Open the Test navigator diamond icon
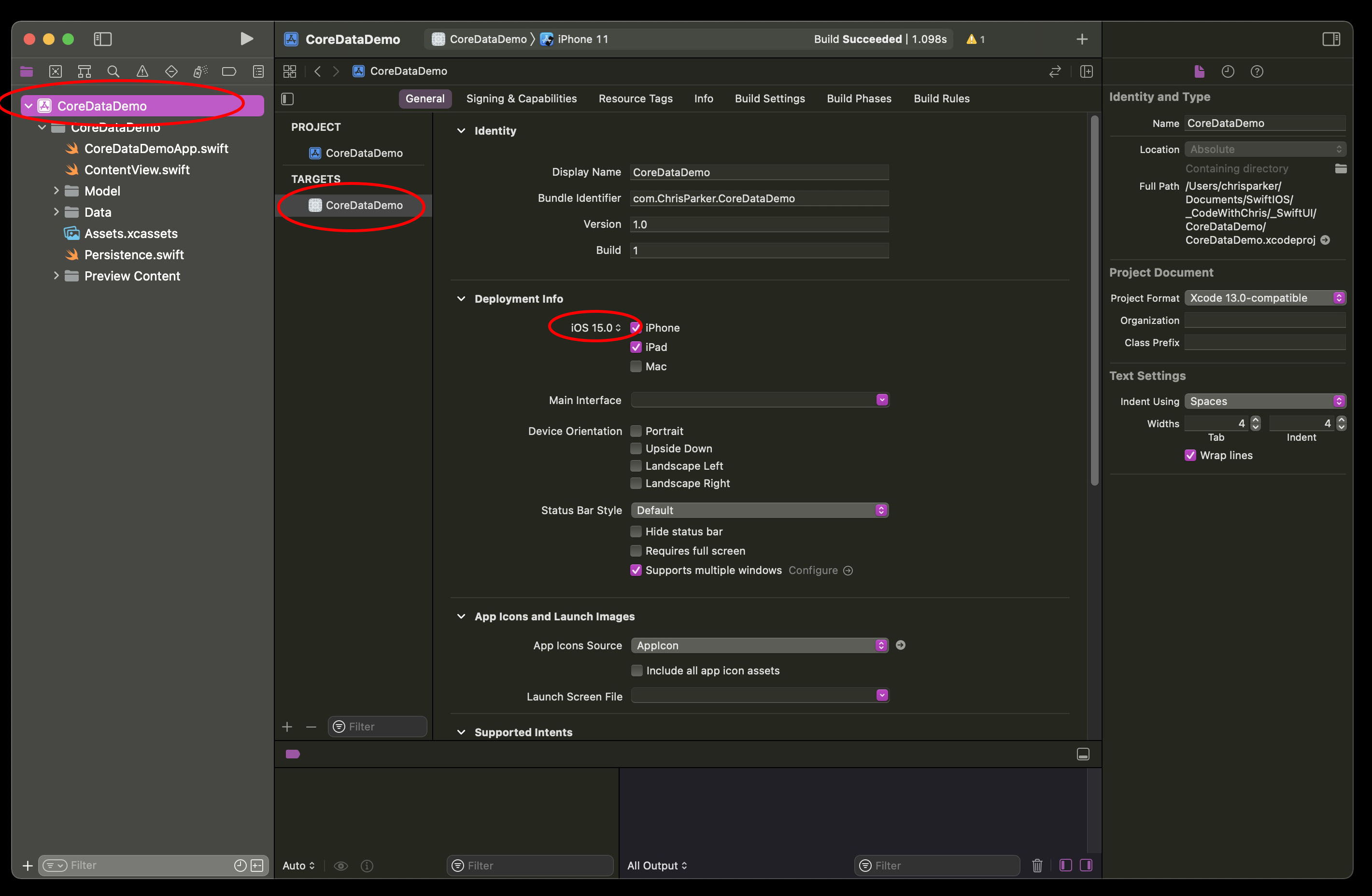This screenshot has height=896, width=1372. pos(171,71)
